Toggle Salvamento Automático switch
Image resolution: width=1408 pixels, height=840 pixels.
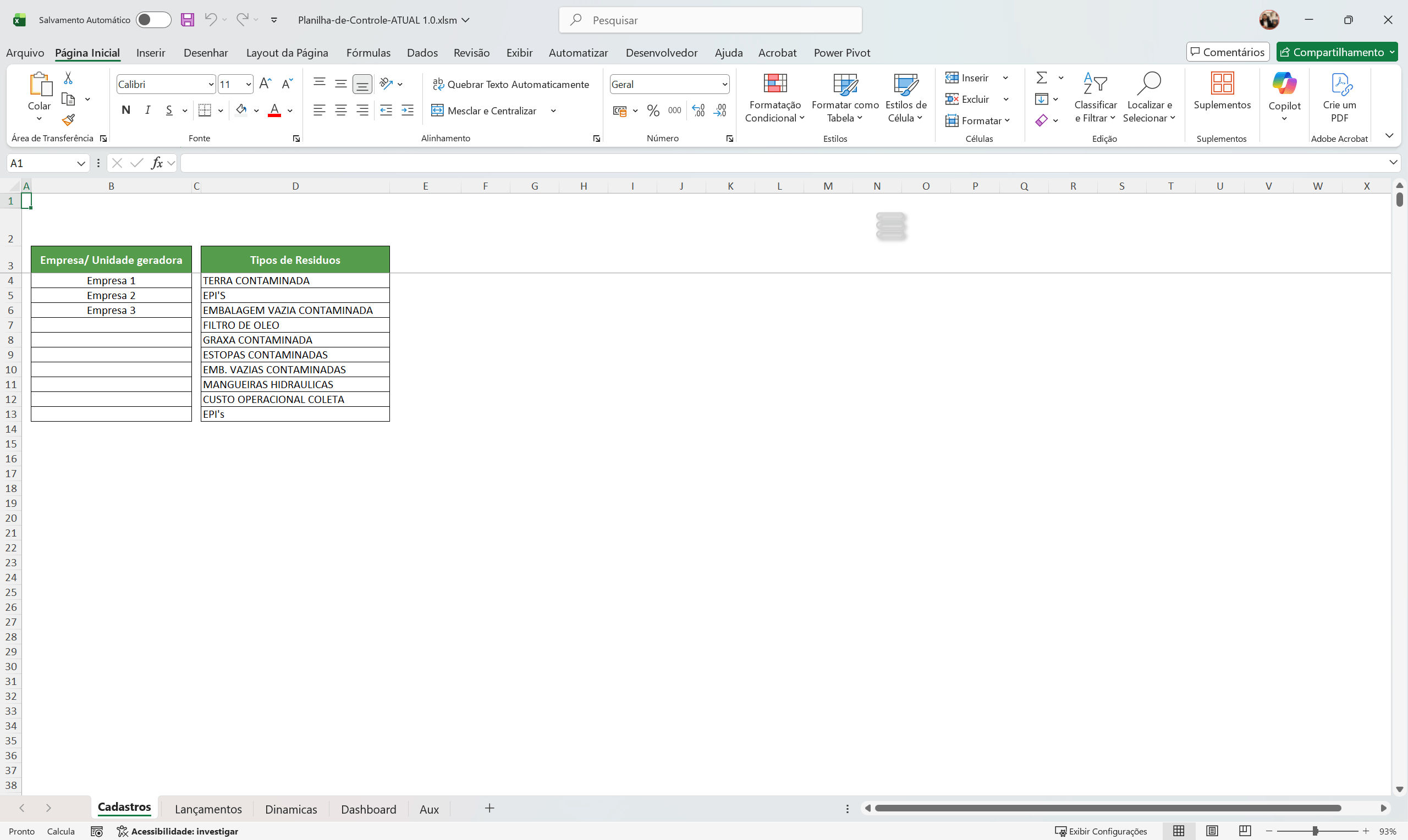pyautogui.click(x=153, y=20)
